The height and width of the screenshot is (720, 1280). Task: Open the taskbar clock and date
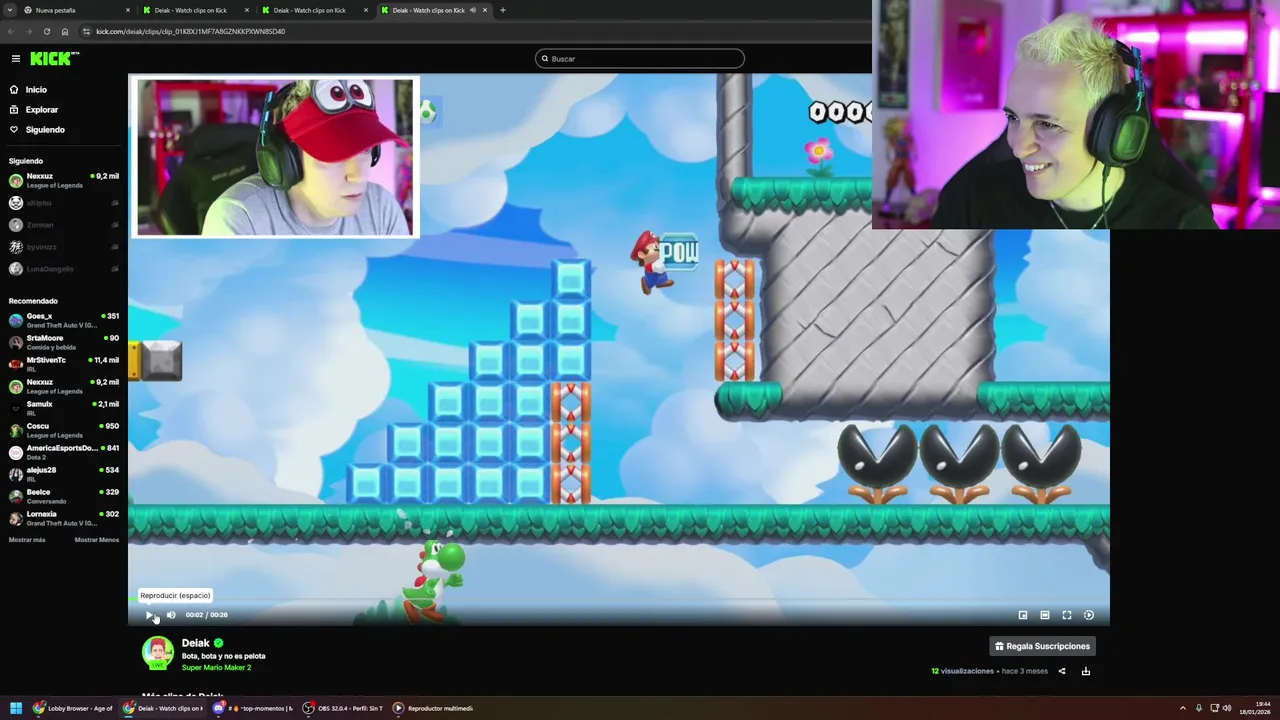[1255, 708]
